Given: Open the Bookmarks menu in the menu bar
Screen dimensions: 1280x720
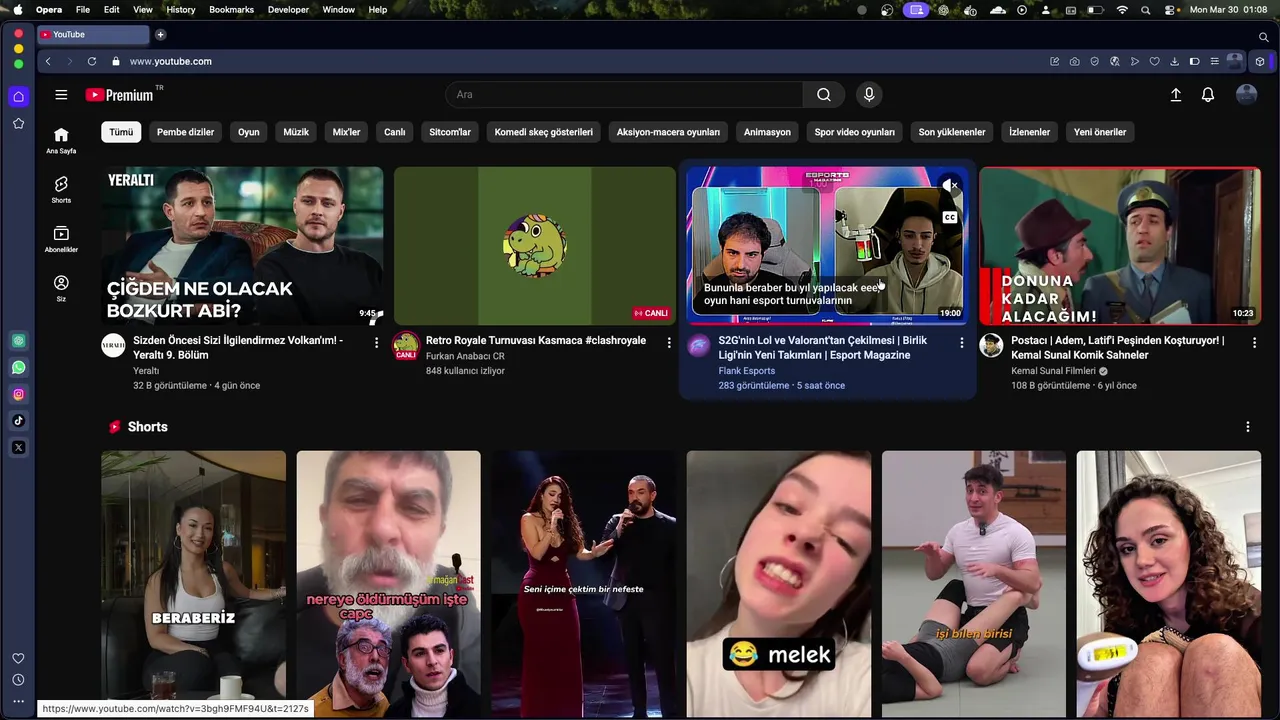Looking at the screenshot, I should click(231, 10).
